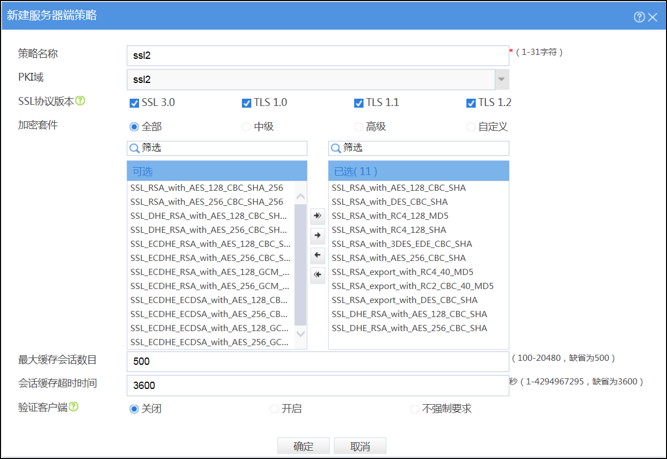This screenshot has height=459, width=667.
Task: Click help icon beside SSL协议版本 label
Action: [x=81, y=101]
